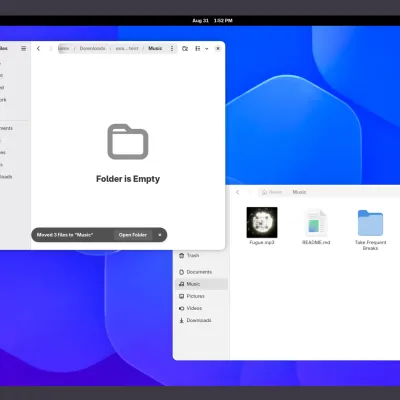The height and width of the screenshot is (400, 400).
Task: Expand the view options dropdown arrow
Action: click(x=207, y=49)
